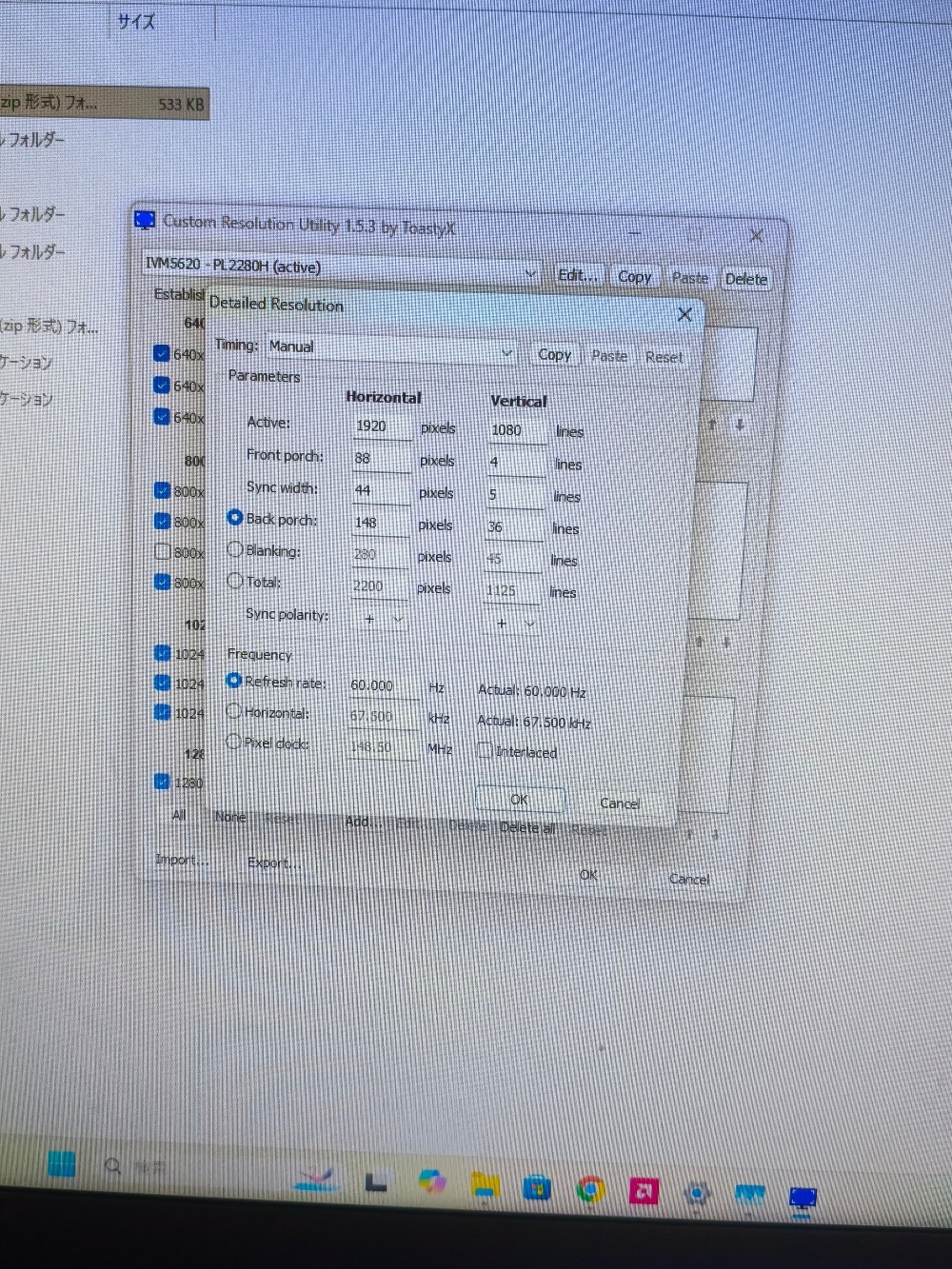Screen dimensions: 952x1269
Task: Enable the Interlaced checkbox
Action: (485, 751)
